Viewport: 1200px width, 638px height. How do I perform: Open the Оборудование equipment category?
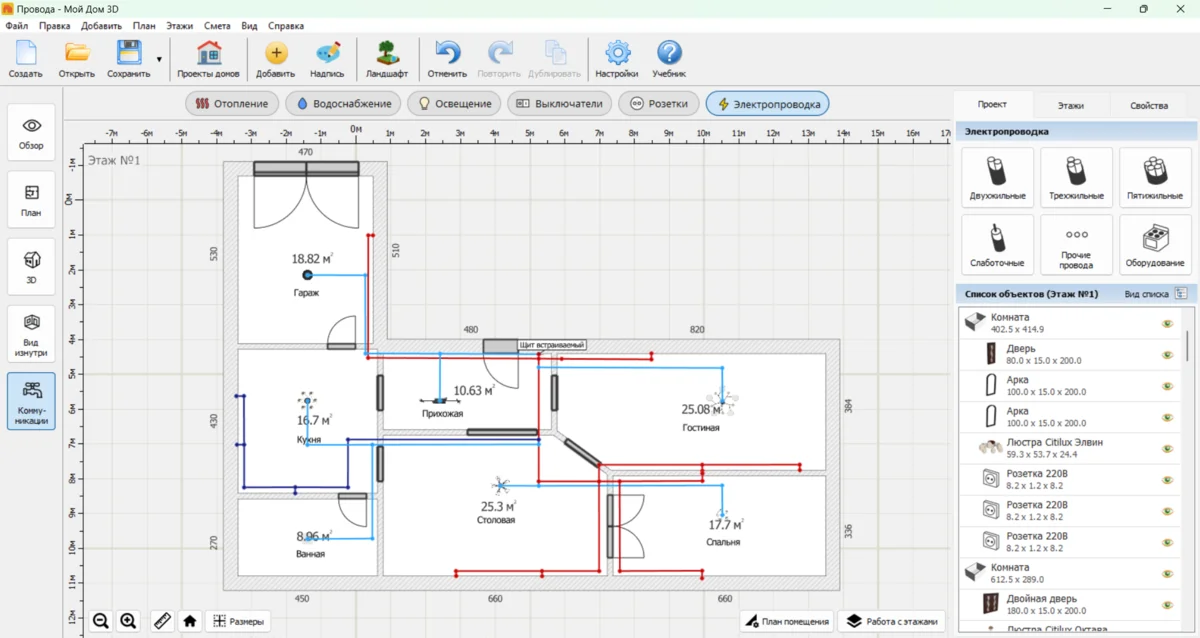1155,245
